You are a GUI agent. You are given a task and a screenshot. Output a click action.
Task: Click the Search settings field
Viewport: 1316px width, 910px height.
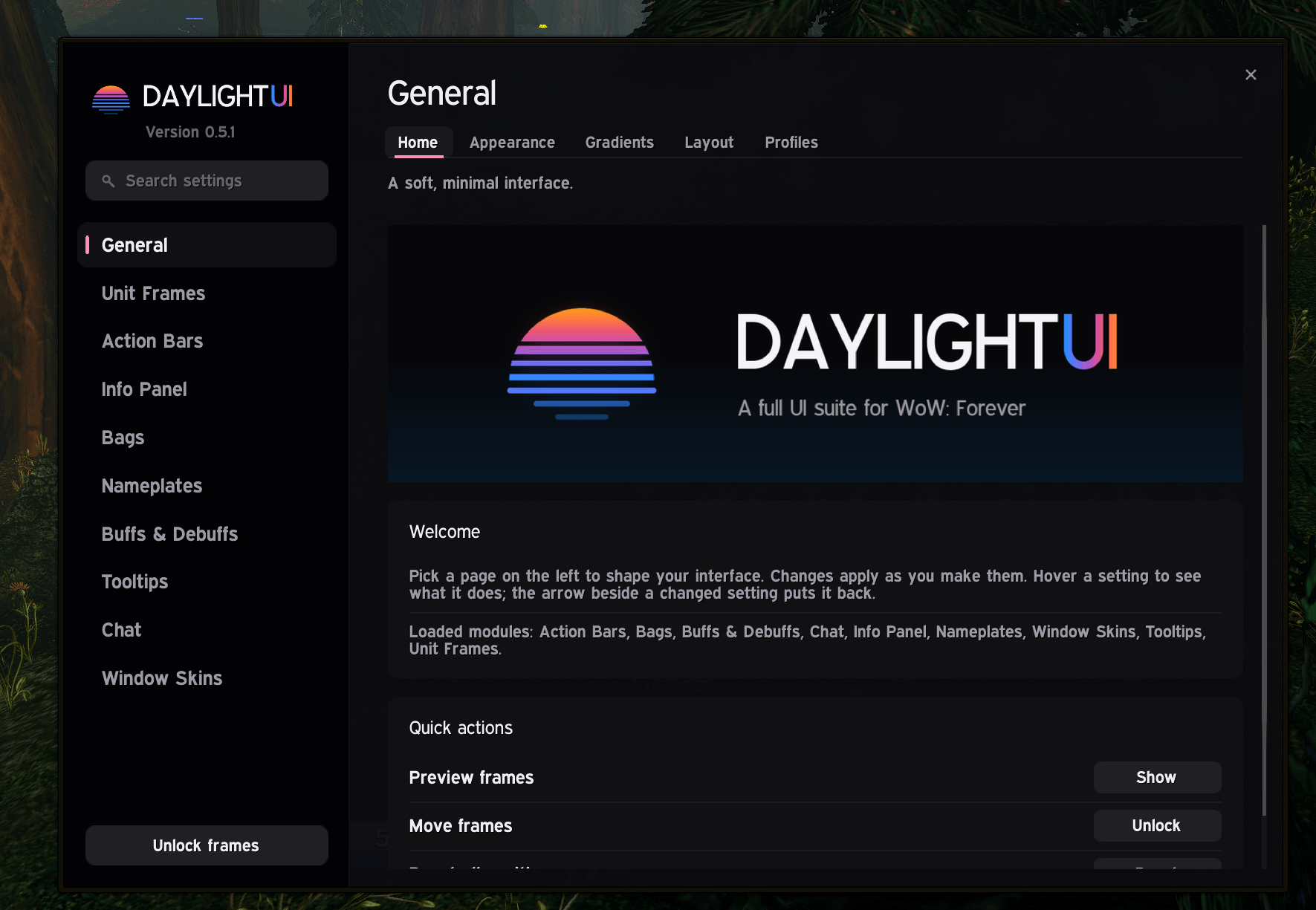pyautogui.click(x=207, y=181)
